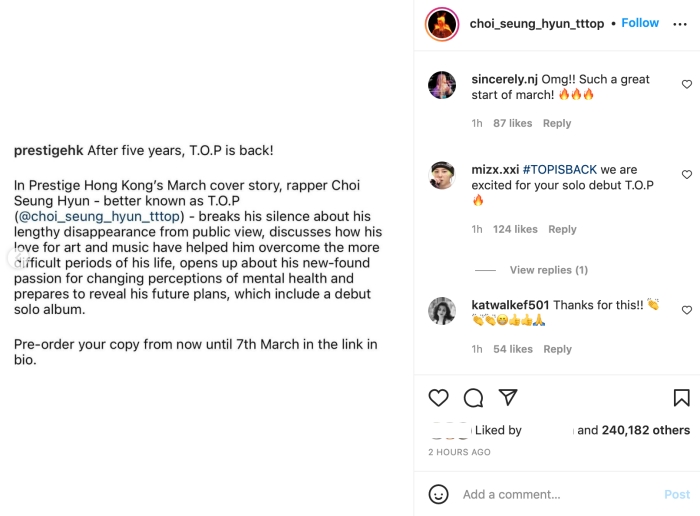Click the share paper plane icon
This screenshot has height=516, width=700.
[x=508, y=398]
